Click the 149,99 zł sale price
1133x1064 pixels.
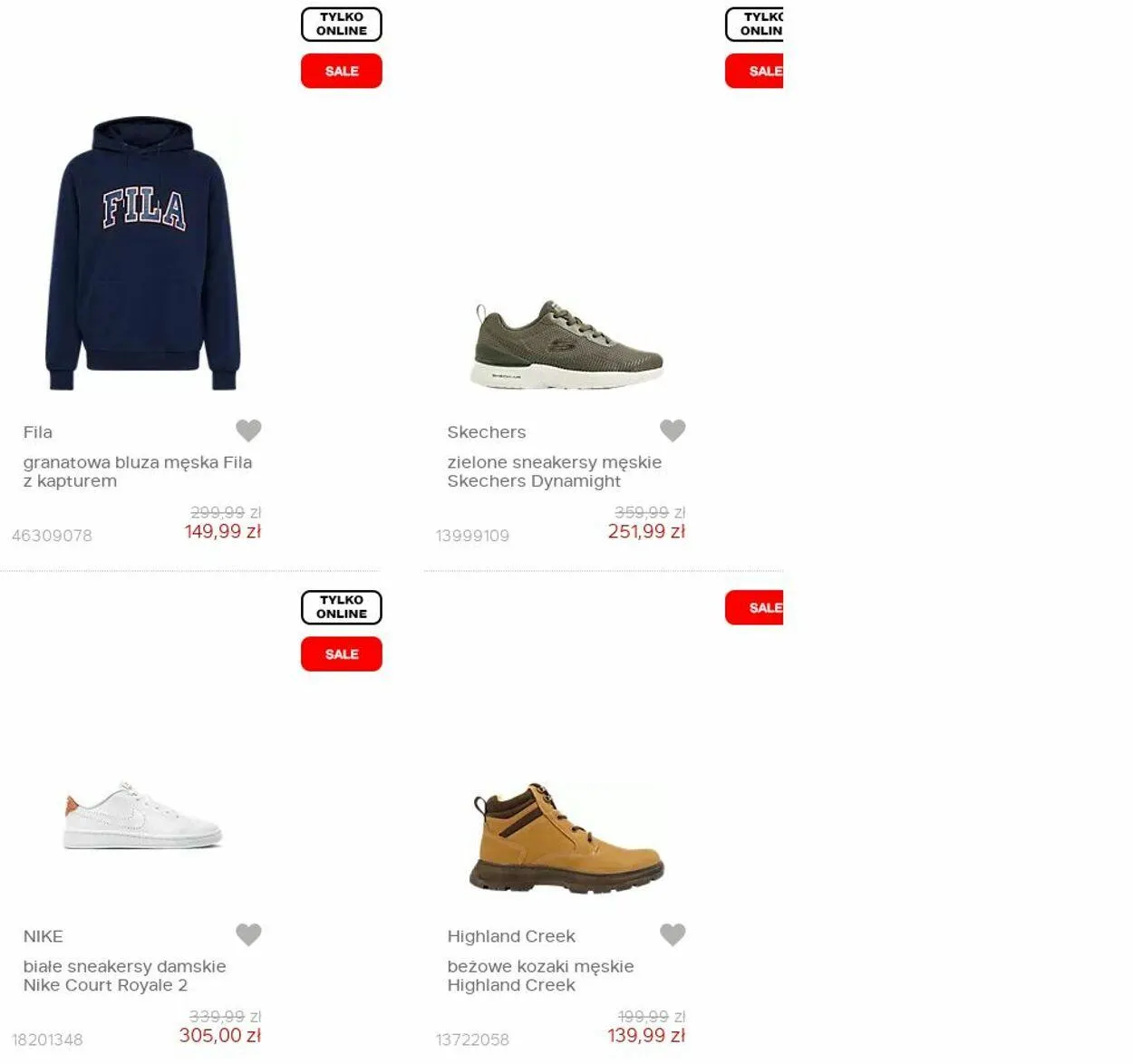click(223, 532)
